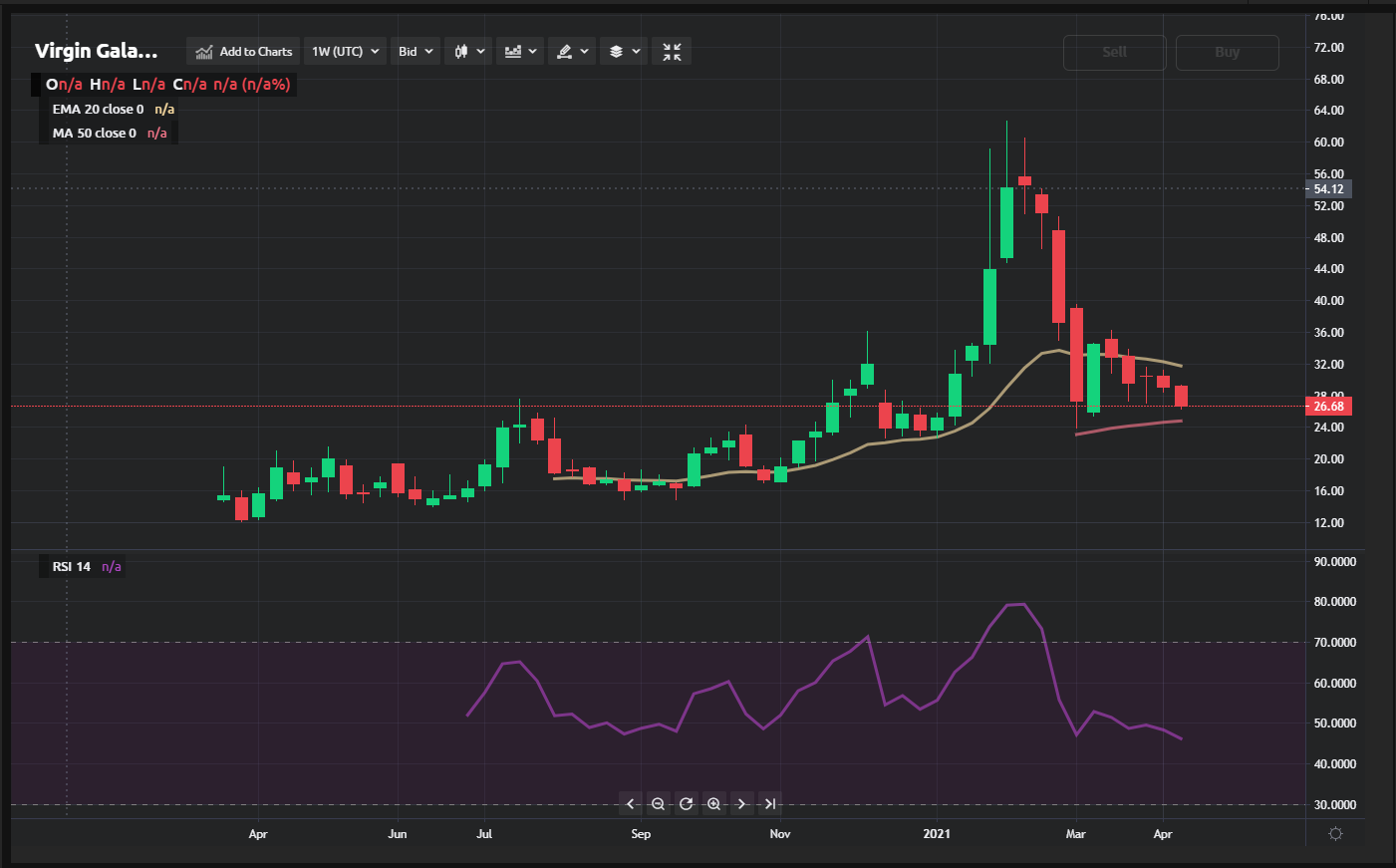Image resolution: width=1396 pixels, height=868 pixels.
Task: Click the zoom in magnifier icon
Action: click(713, 804)
